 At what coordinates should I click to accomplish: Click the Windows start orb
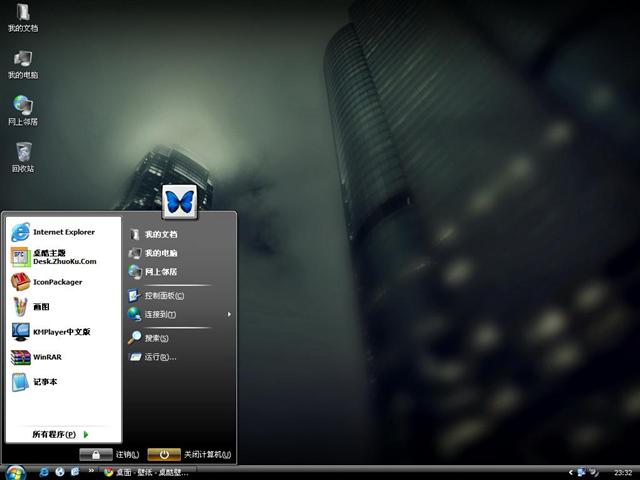coord(16,473)
